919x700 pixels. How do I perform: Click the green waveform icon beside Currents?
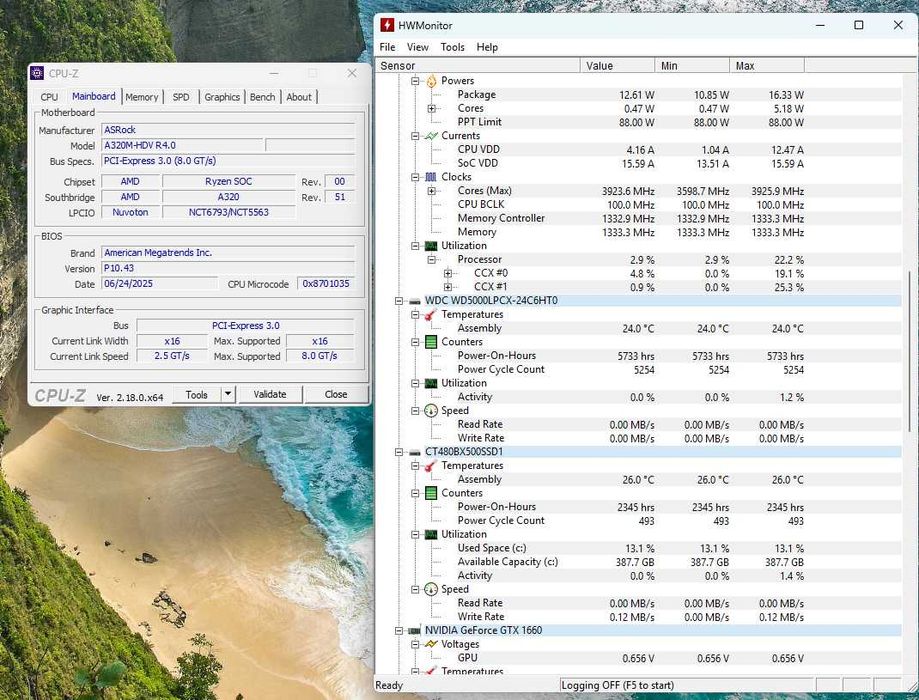[x=431, y=135]
